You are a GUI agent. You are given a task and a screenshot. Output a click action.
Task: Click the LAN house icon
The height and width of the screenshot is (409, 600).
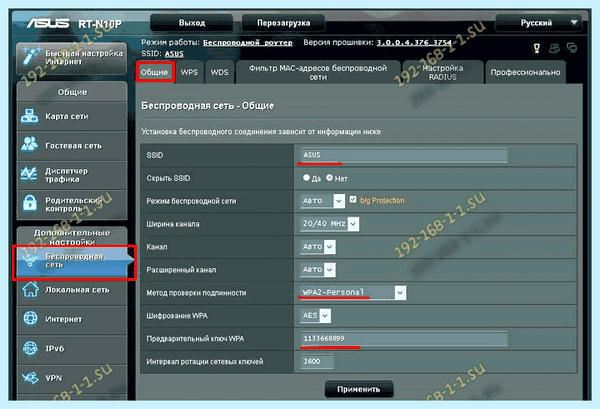30,290
